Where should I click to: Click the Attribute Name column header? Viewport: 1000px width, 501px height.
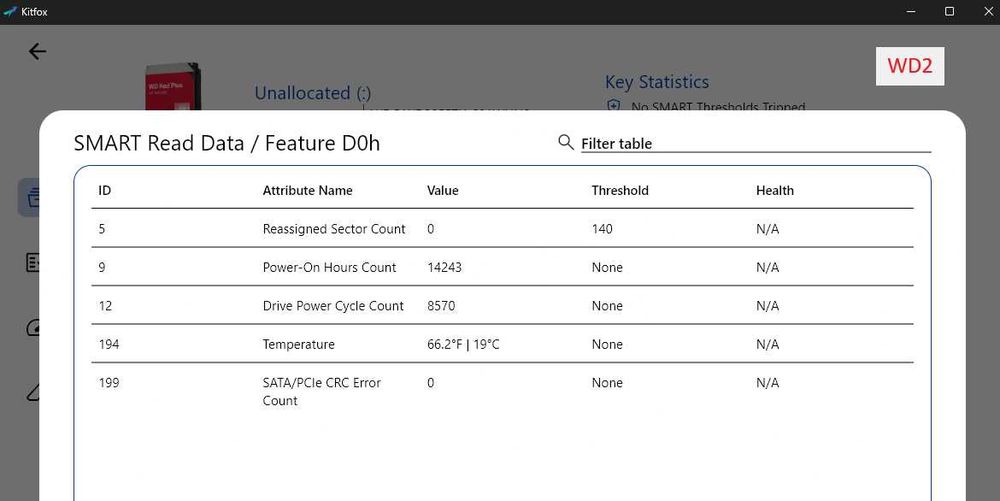(x=307, y=190)
